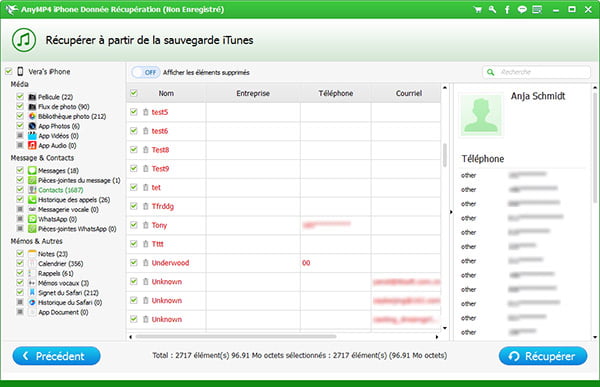The height and width of the screenshot is (387, 600).
Task: Open the register key icon
Action: [492, 10]
